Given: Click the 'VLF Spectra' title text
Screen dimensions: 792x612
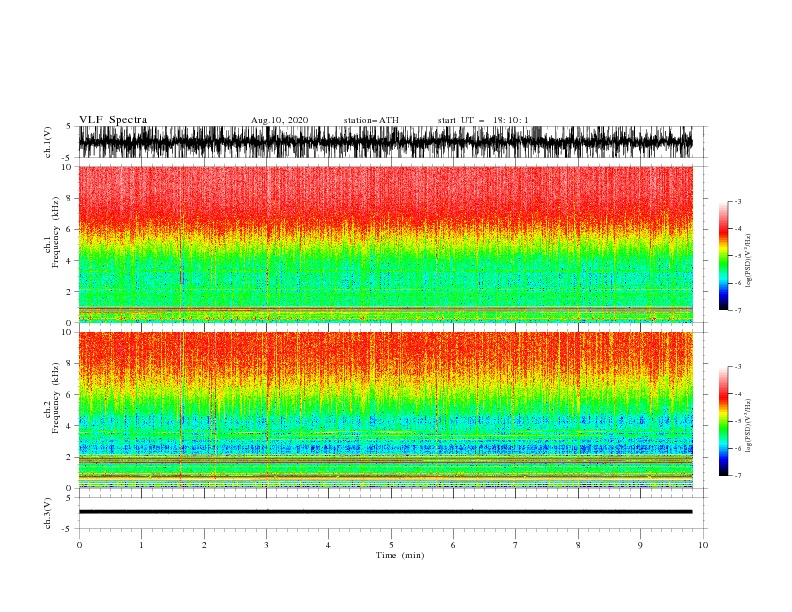Looking at the screenshot, I should pos(113,120).
